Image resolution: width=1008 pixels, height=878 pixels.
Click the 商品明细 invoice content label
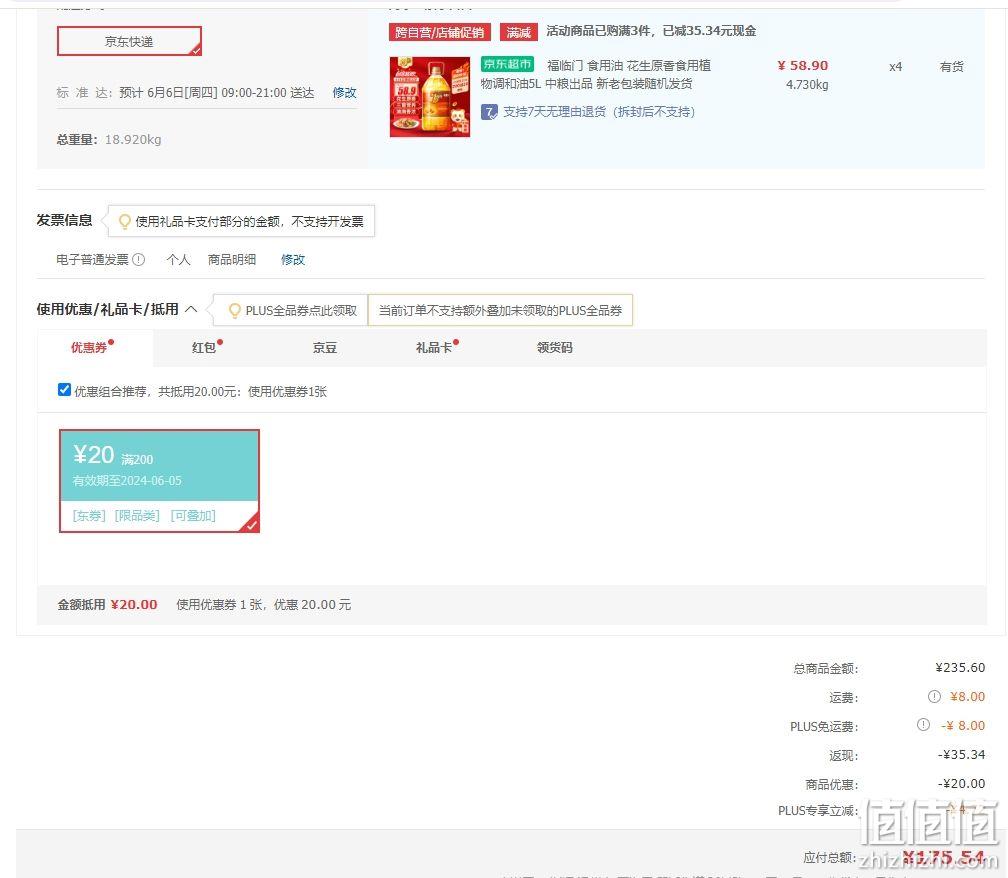(x=232, y=260)
